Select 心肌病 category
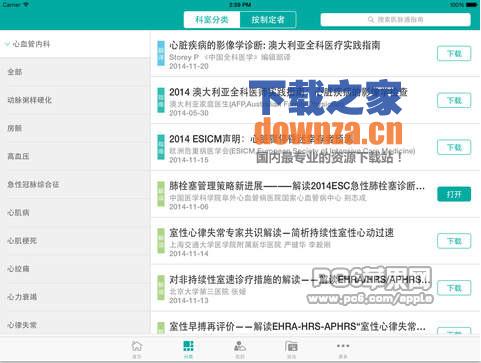 tap(75, 212)
